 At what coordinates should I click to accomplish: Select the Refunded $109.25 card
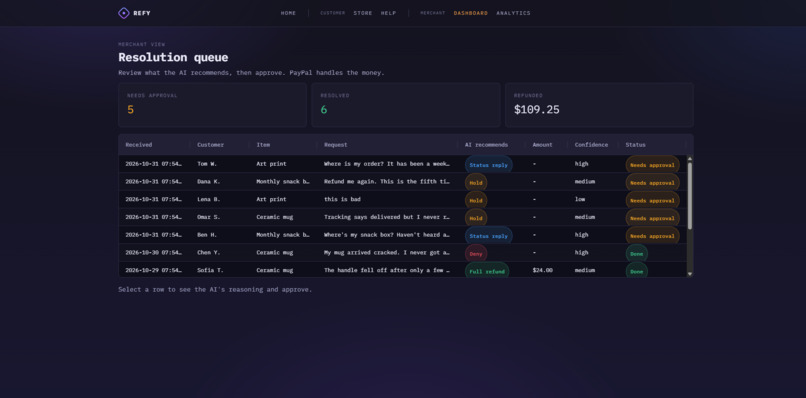coord(599,105)
